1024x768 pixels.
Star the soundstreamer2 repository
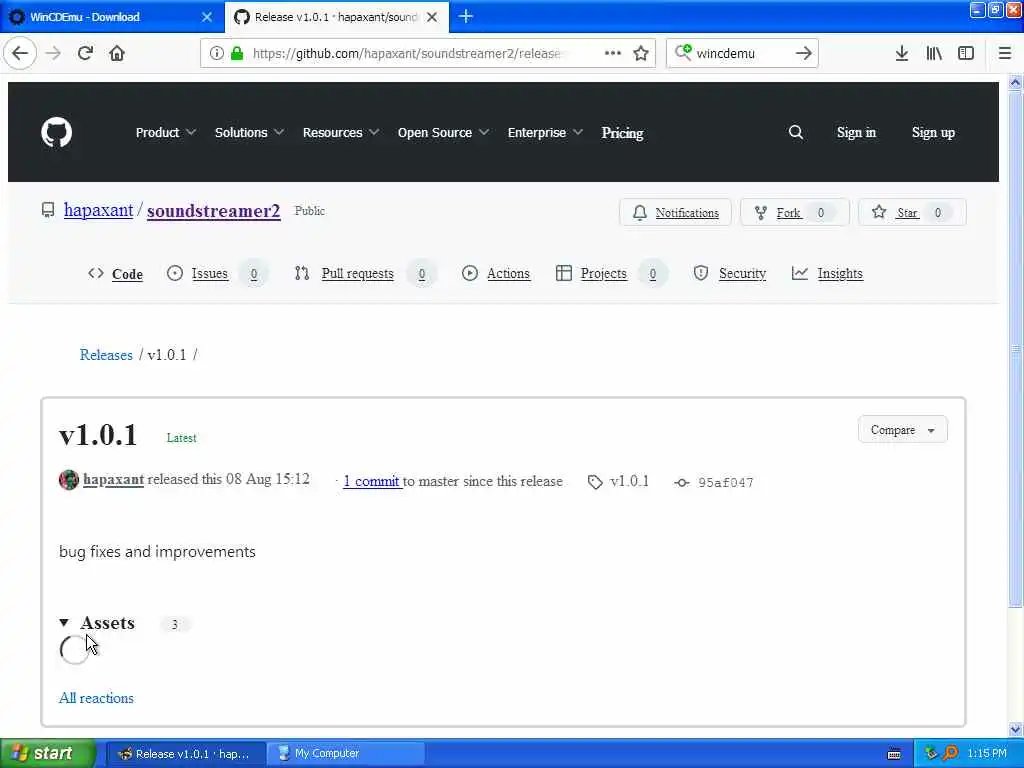[912, 212]
